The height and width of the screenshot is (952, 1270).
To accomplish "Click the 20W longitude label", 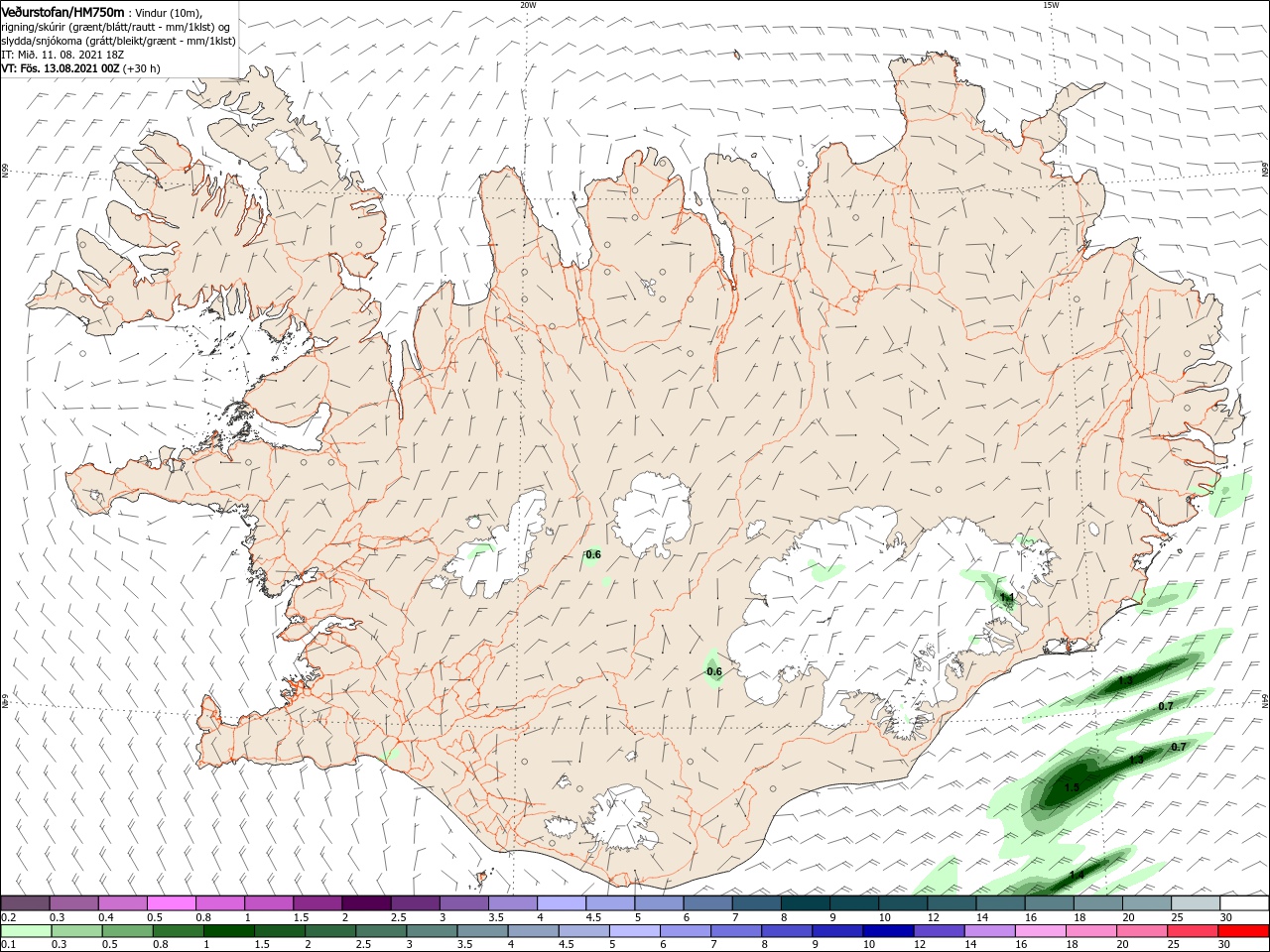I will [528, 5].
